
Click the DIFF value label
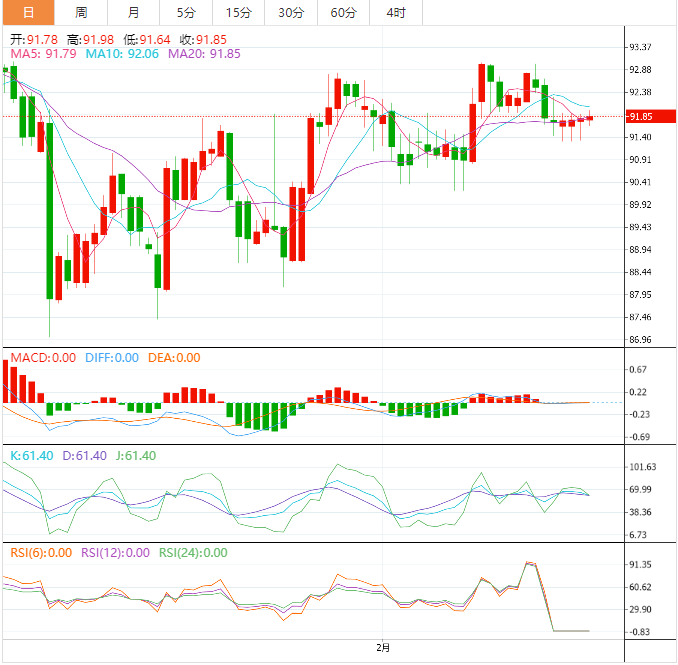111,358
